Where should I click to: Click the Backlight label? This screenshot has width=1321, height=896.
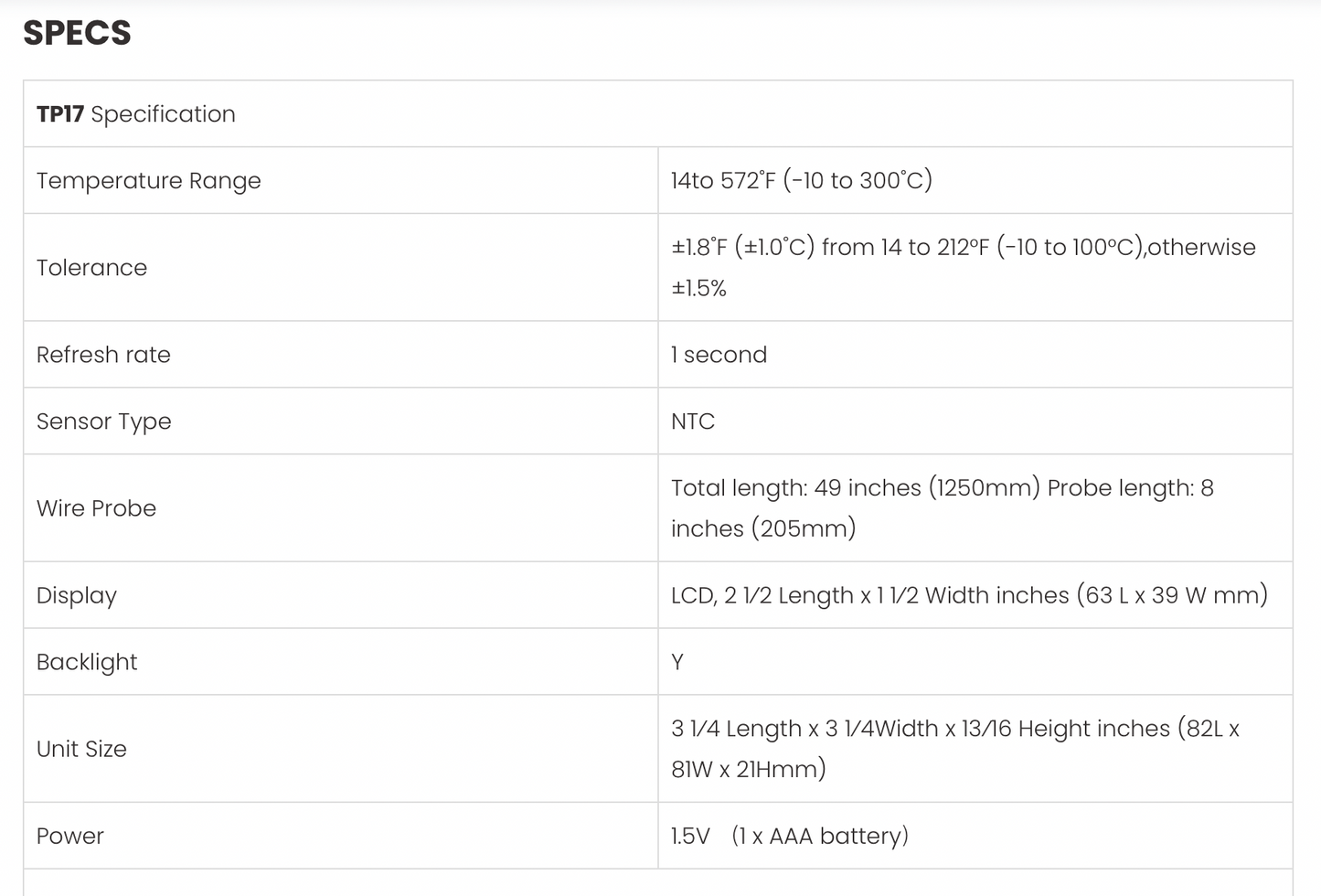[x=87, y=662]
